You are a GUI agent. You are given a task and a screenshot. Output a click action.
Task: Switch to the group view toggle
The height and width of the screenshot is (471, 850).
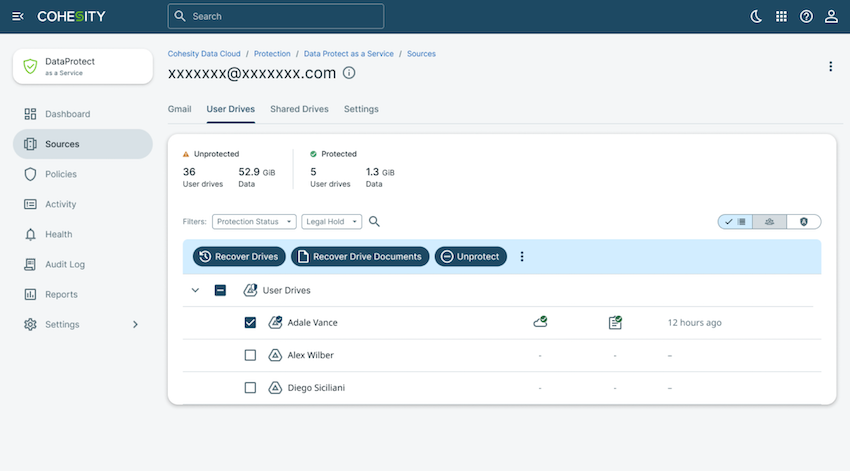pos(769,222)
